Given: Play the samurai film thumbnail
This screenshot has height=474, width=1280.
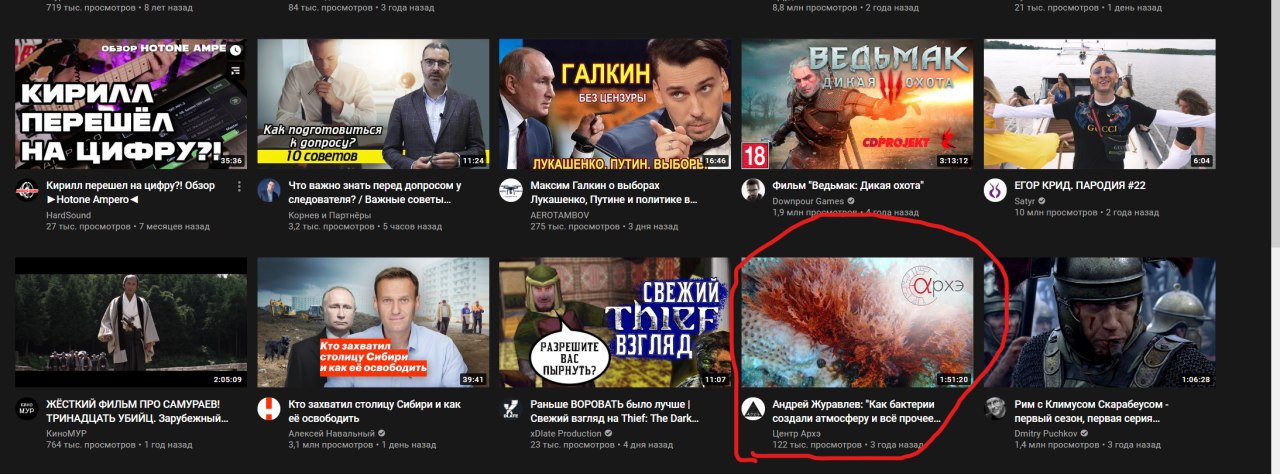Looking at the screenshot, I should pos(131,322).
